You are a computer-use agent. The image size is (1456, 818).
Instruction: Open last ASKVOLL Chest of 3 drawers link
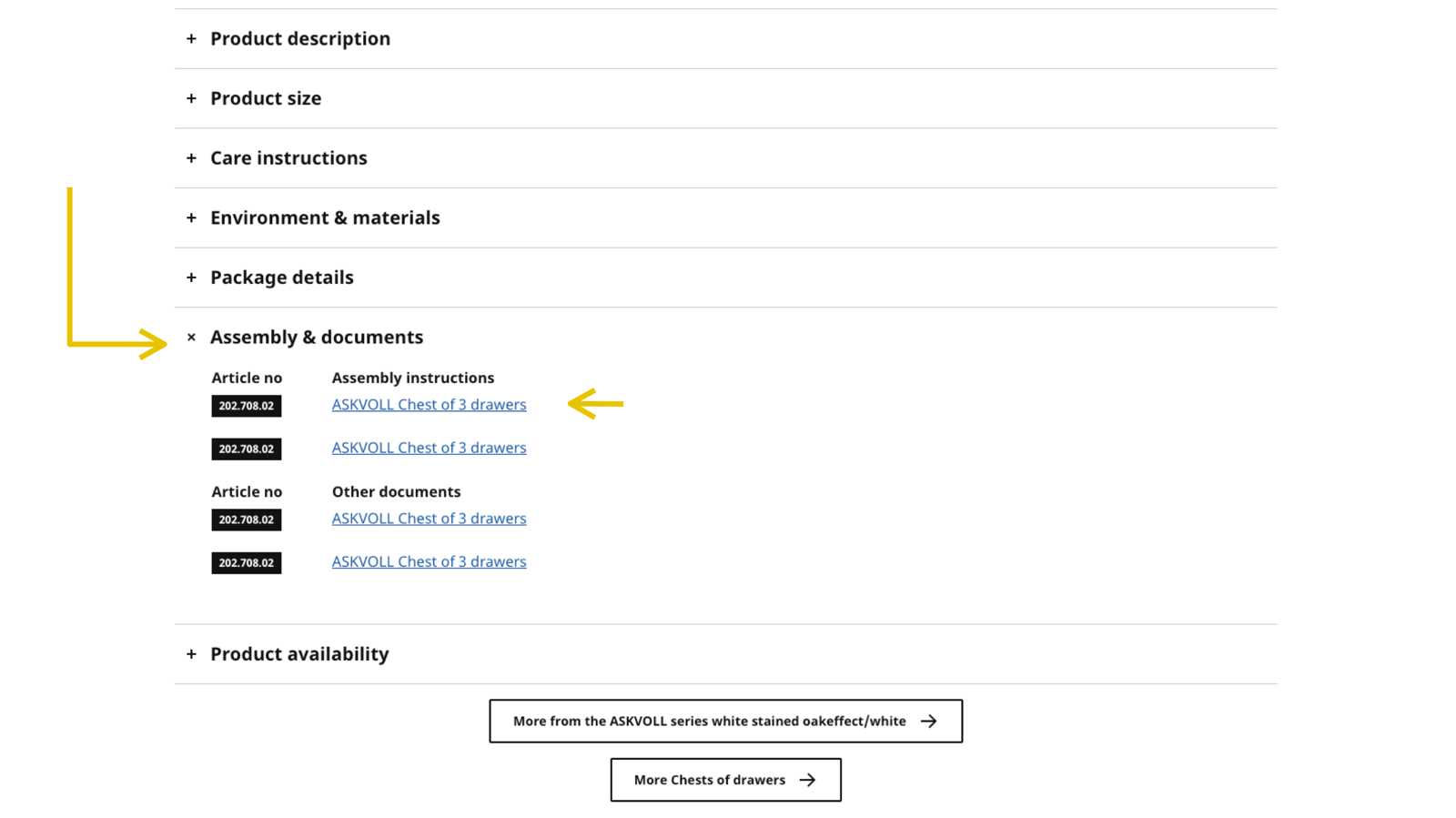(429, 561)
